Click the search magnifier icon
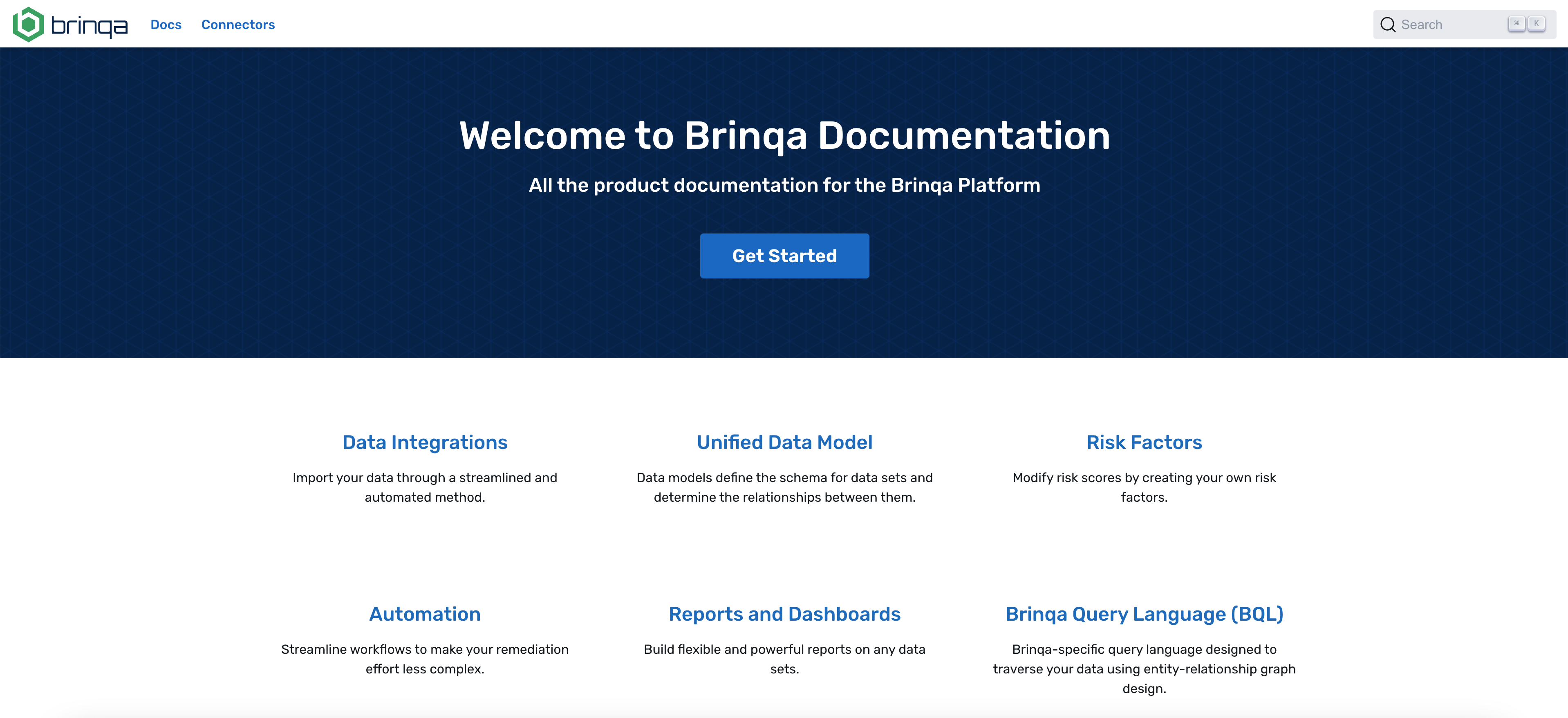 click(x=1388, y=25)
